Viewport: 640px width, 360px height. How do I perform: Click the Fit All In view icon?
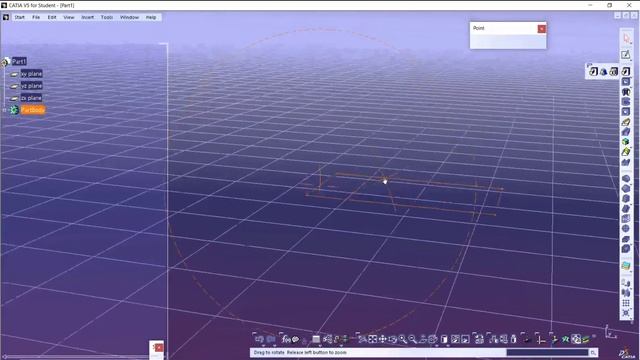[x=373, y=339]
